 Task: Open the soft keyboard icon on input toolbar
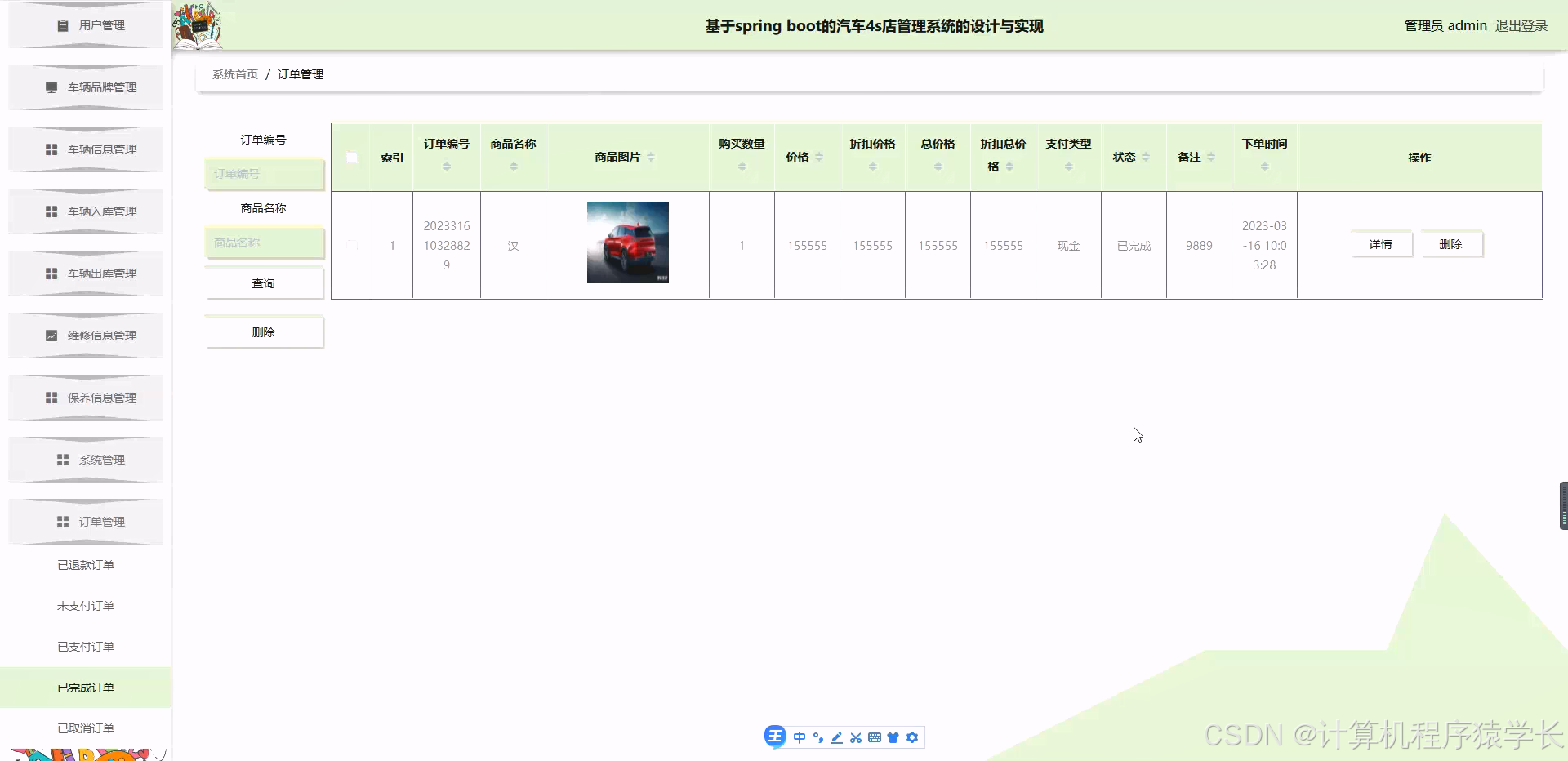coord(875,737)
